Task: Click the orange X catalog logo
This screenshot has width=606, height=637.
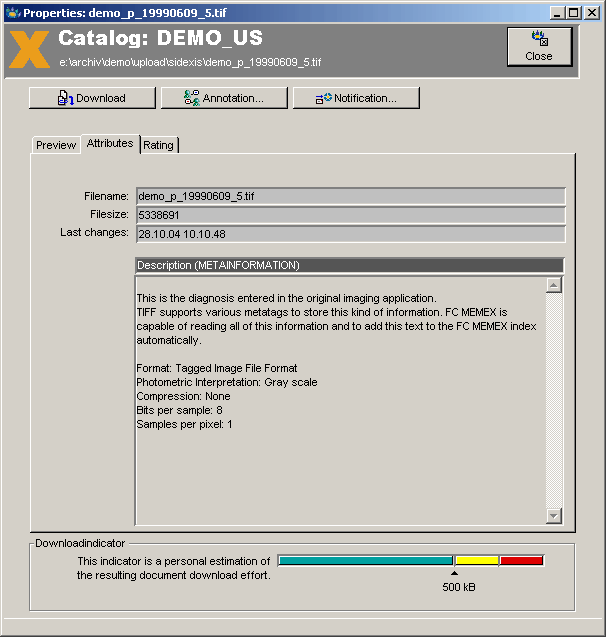Action: coord(29,49)
